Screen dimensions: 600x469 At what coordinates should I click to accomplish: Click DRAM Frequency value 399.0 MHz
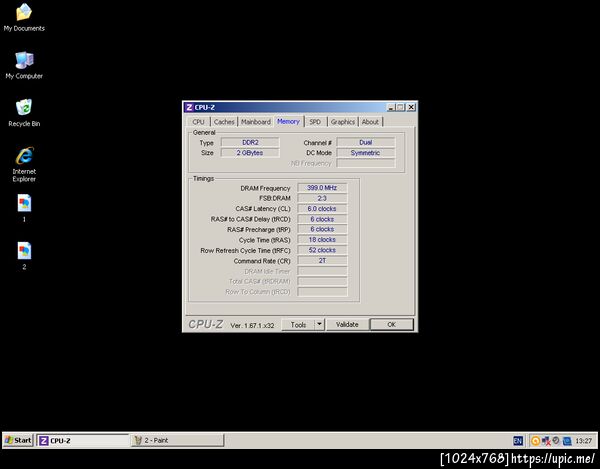pos(322,188)
